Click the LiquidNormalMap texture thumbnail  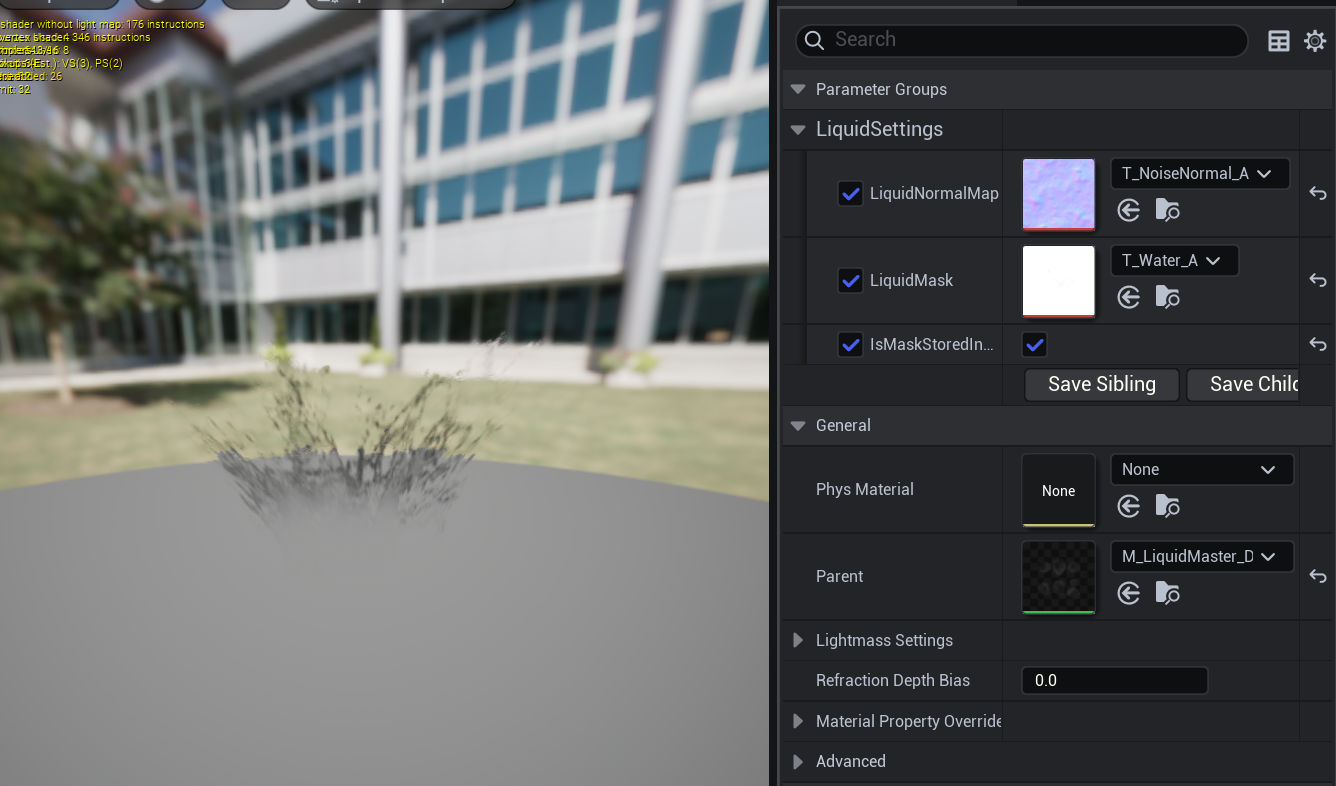(x=1058, y=194)
